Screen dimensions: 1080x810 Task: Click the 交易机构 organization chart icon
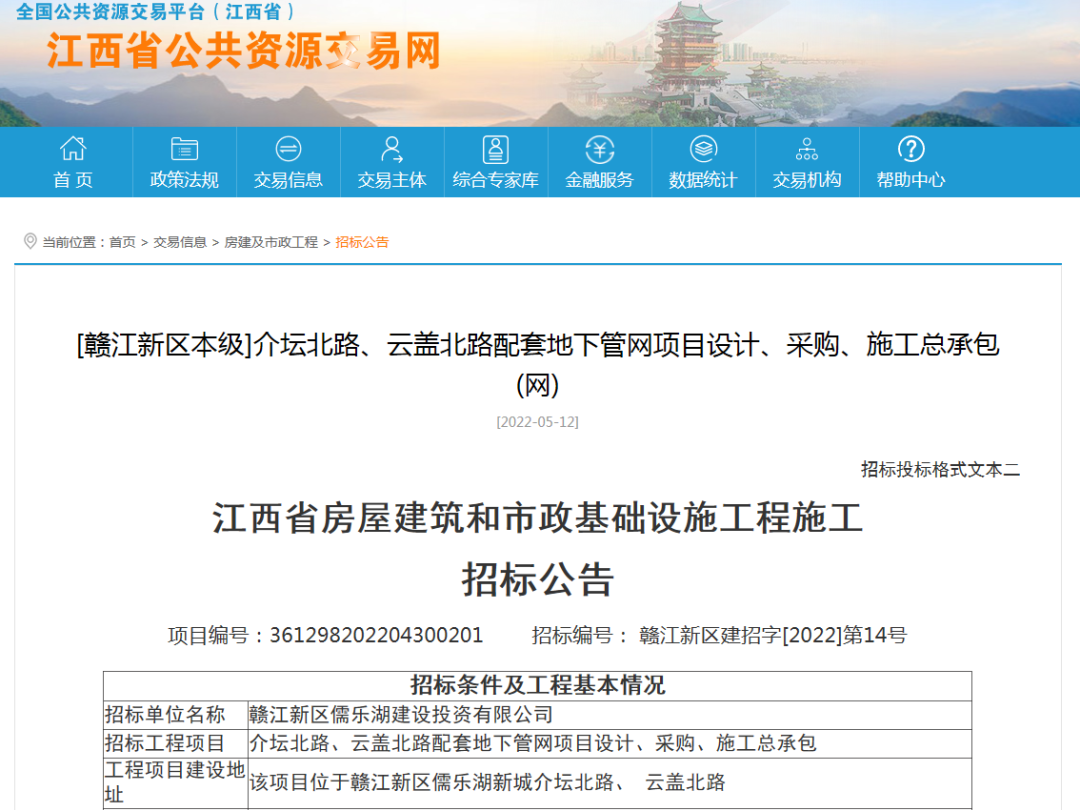(807, 149)
